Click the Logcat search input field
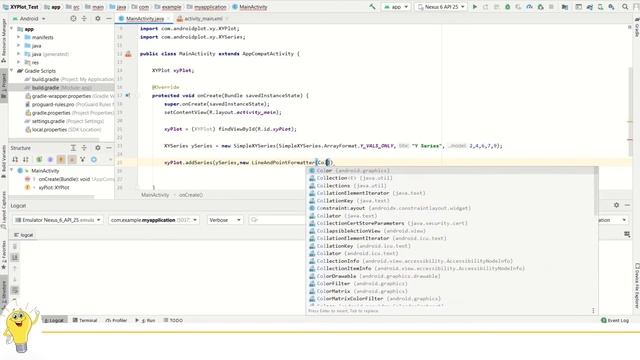 click(277, 220)
